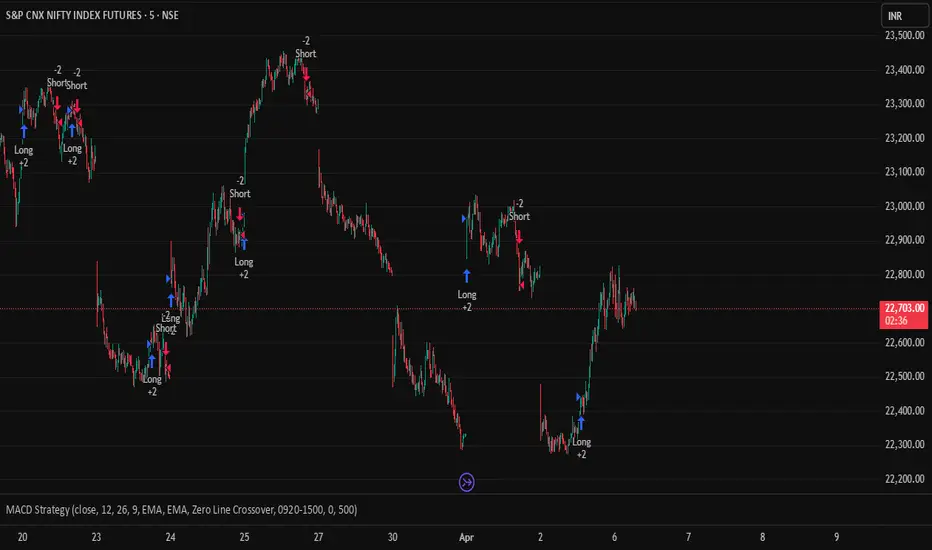Click date label 30 on time axis
The width and height of the screenshot is (932, 550).
point(392,537)
